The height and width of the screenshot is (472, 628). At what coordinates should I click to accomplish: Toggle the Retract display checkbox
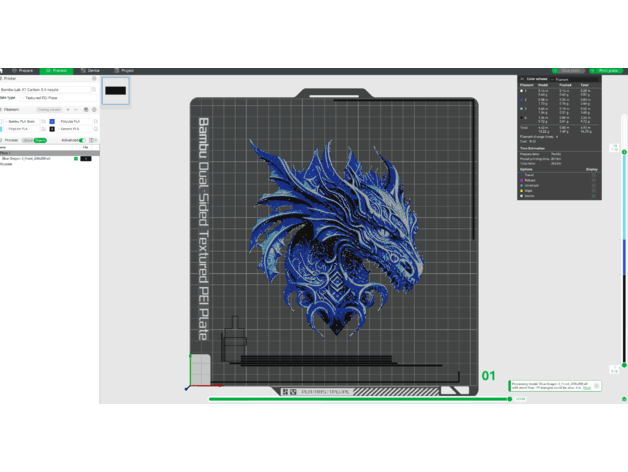(594, 180)
